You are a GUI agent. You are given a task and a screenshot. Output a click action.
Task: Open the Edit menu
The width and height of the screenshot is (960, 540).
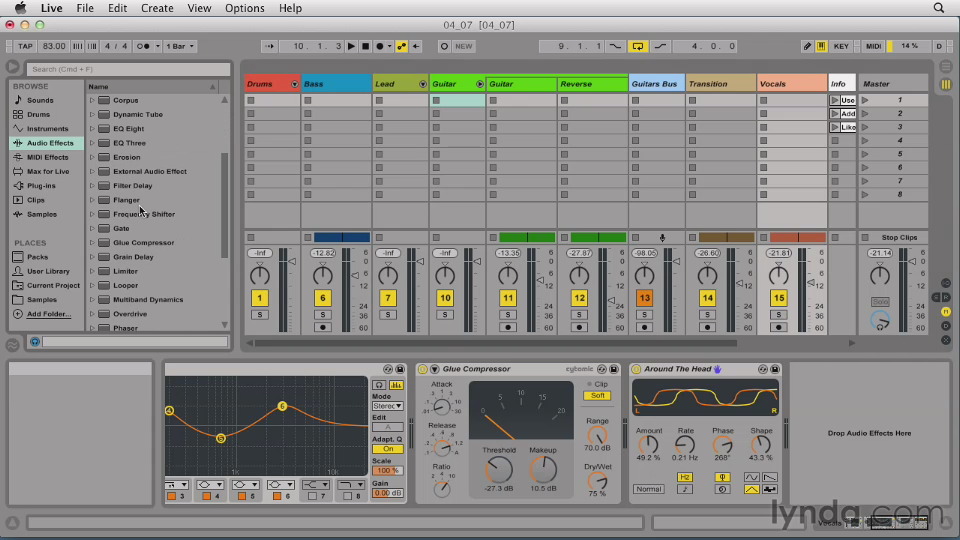117,8
